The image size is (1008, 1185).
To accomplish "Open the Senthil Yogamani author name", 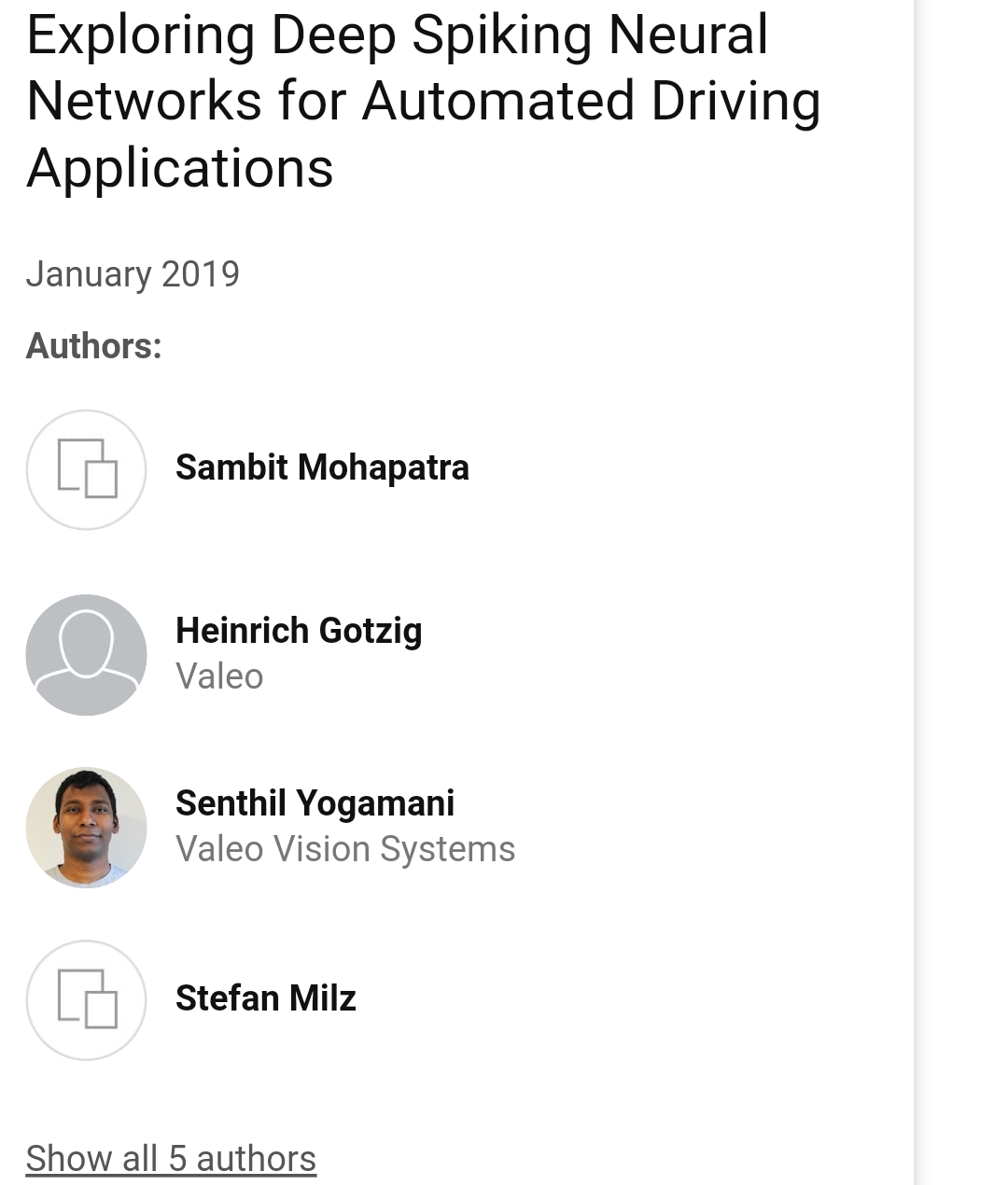I will (315, 803).
